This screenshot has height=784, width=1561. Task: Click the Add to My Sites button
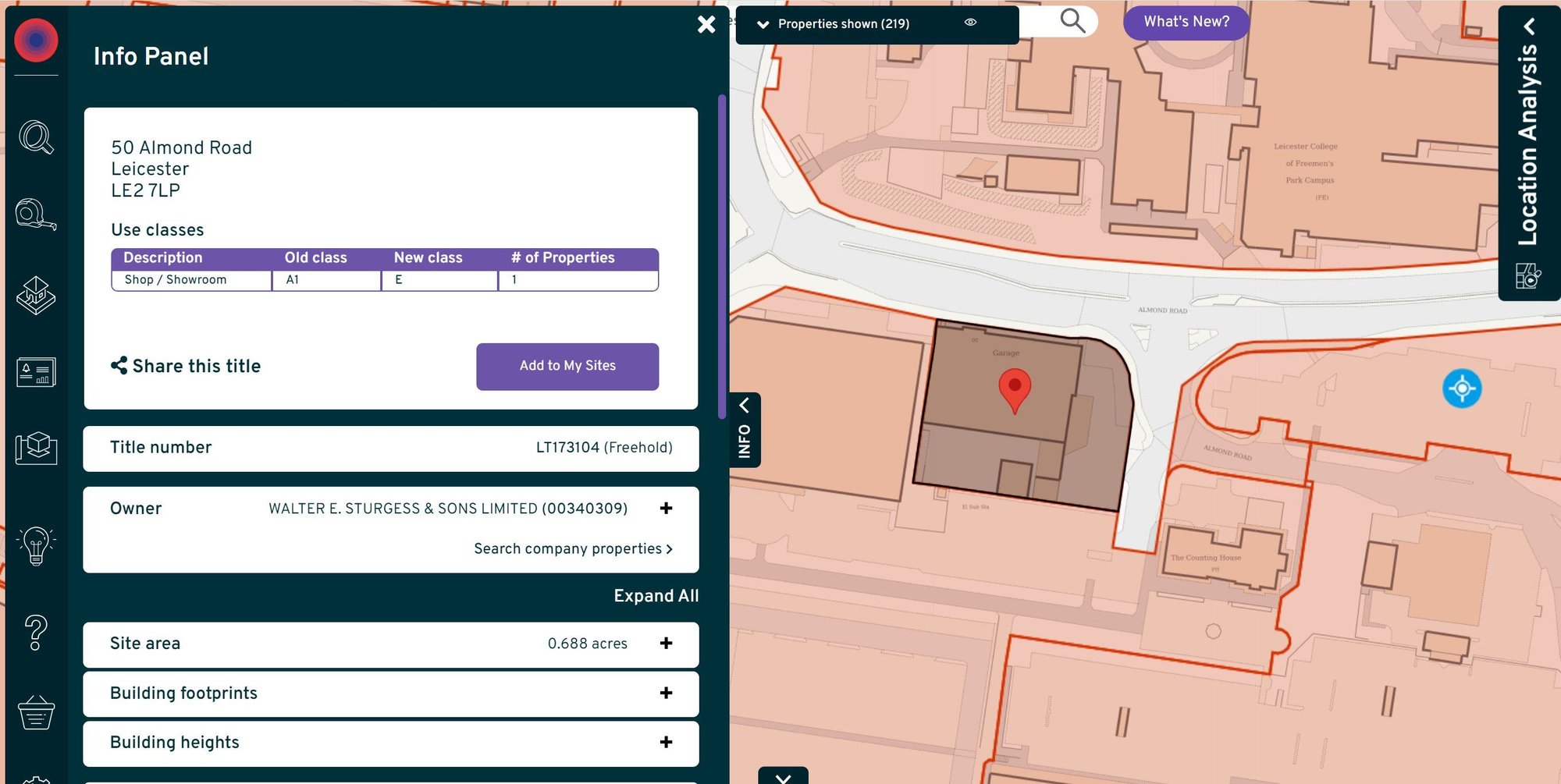point(567,366)
